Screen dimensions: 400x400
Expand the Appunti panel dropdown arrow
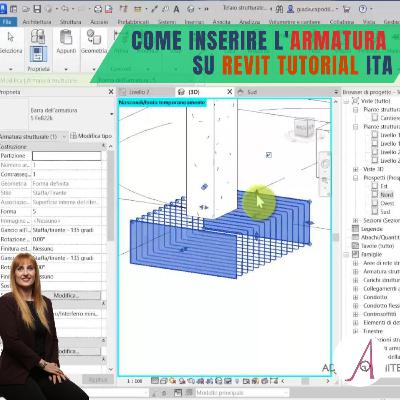pyautogui.click(x=66, y=69)
